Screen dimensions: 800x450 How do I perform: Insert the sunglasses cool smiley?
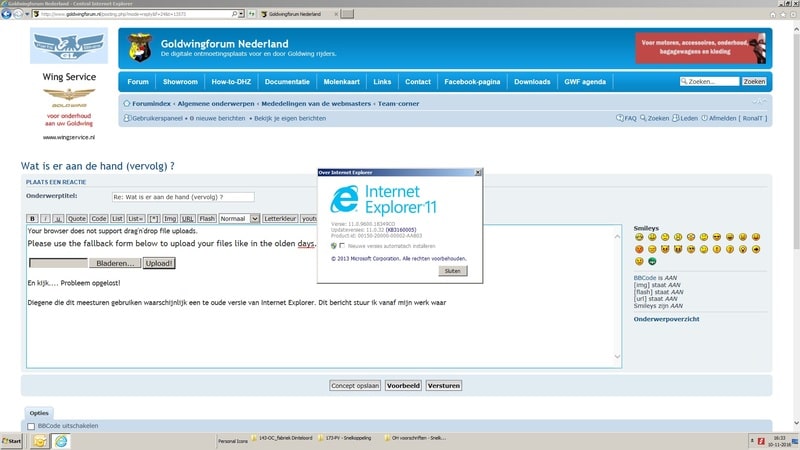click(x=717, y=237)
